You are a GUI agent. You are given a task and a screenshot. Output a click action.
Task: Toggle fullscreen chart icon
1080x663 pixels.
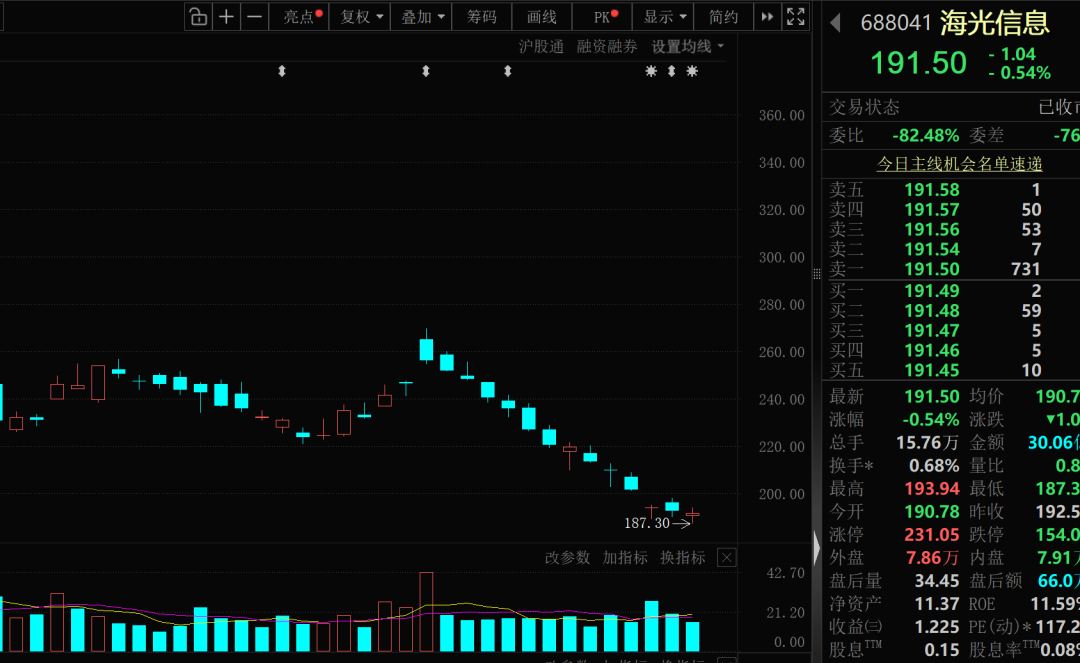click(796, 17)
